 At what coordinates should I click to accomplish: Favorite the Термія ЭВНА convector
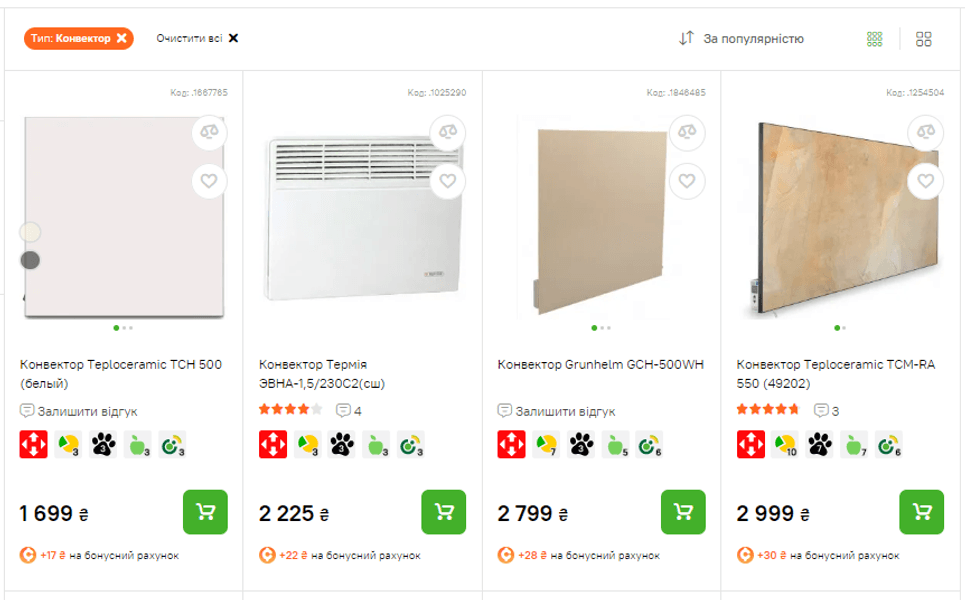point(447,181)
